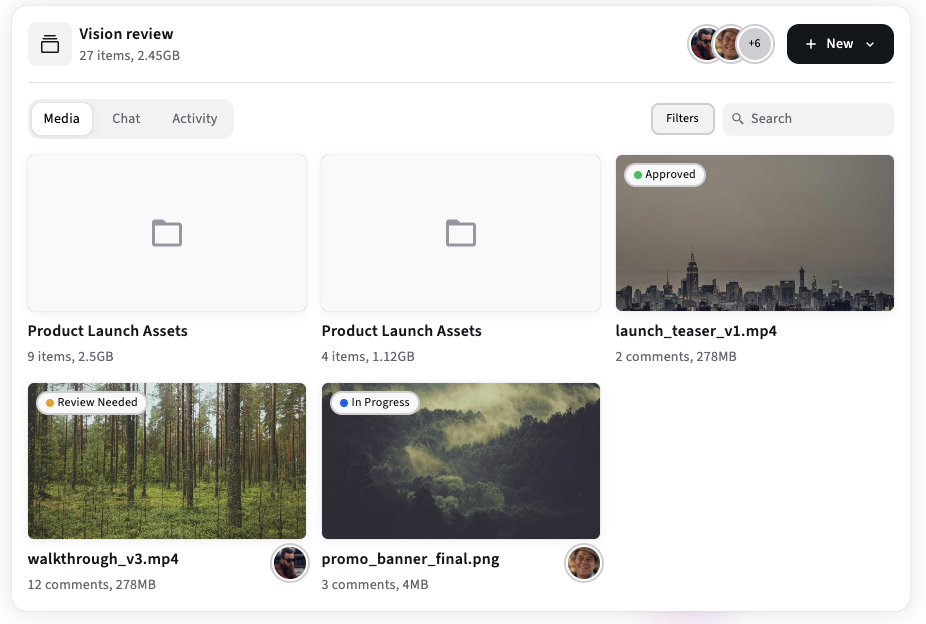Click the orange dot on the Review Needed badge
Image resolution: width=926 pixels, height=624 pixels.
[50, 403]
